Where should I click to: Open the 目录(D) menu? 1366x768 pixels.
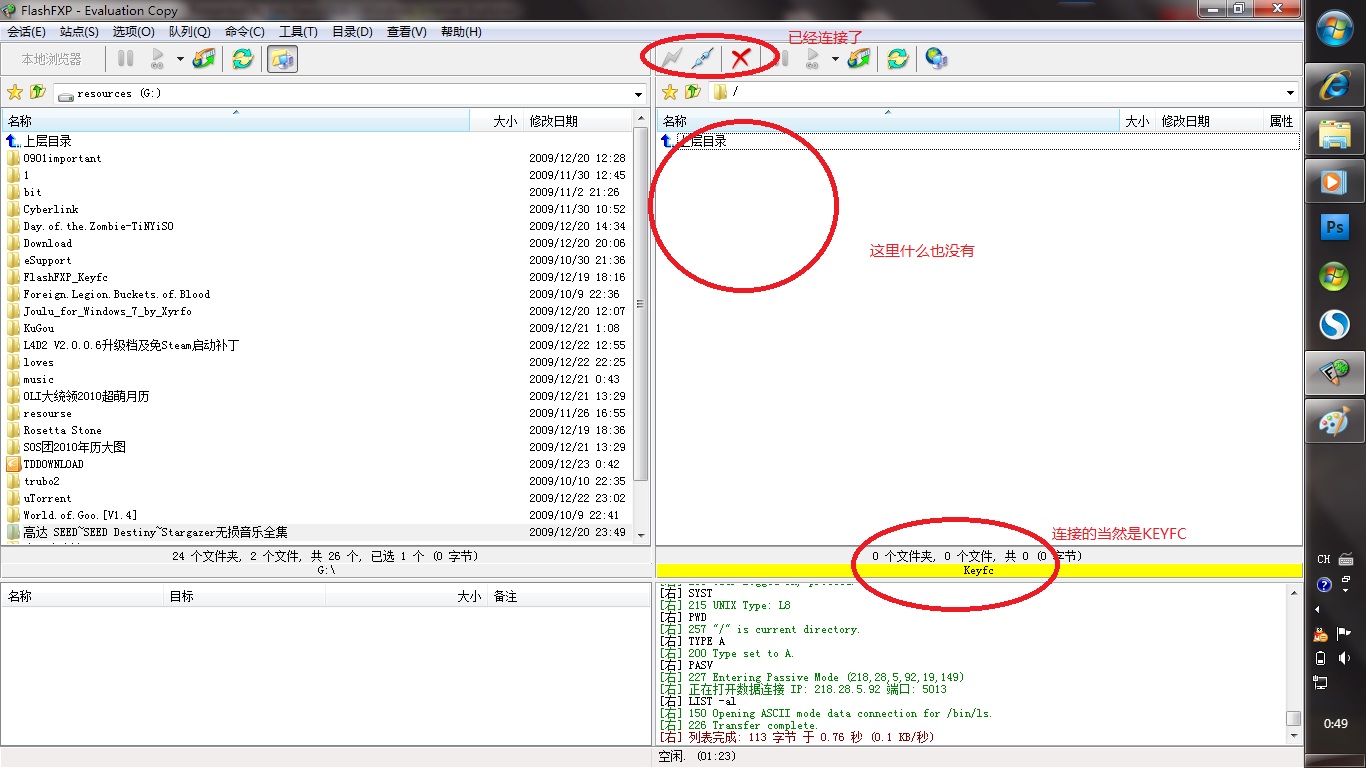tap(352, 32)
